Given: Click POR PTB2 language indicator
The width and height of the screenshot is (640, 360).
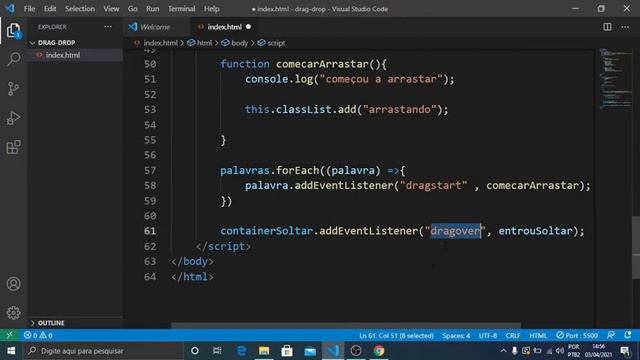Looking at the screenshot, I should (x=573, y=351).
